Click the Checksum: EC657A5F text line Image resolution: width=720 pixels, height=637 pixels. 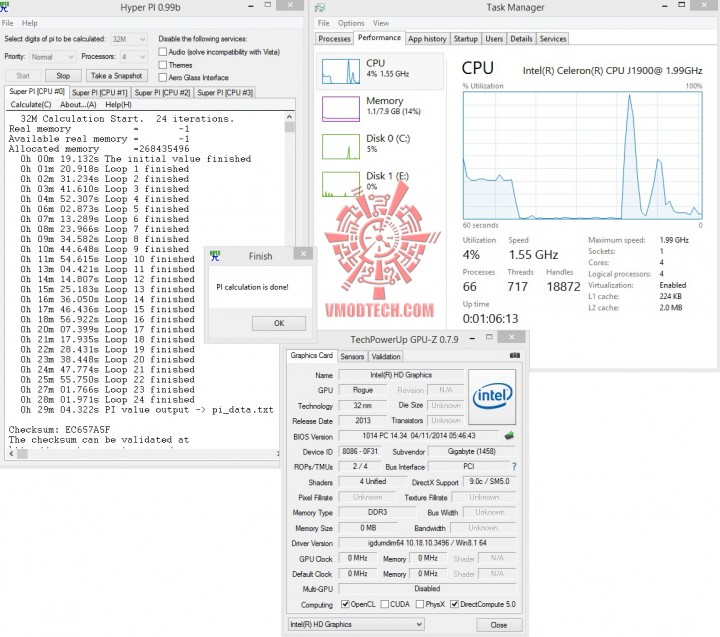(59, 430)
